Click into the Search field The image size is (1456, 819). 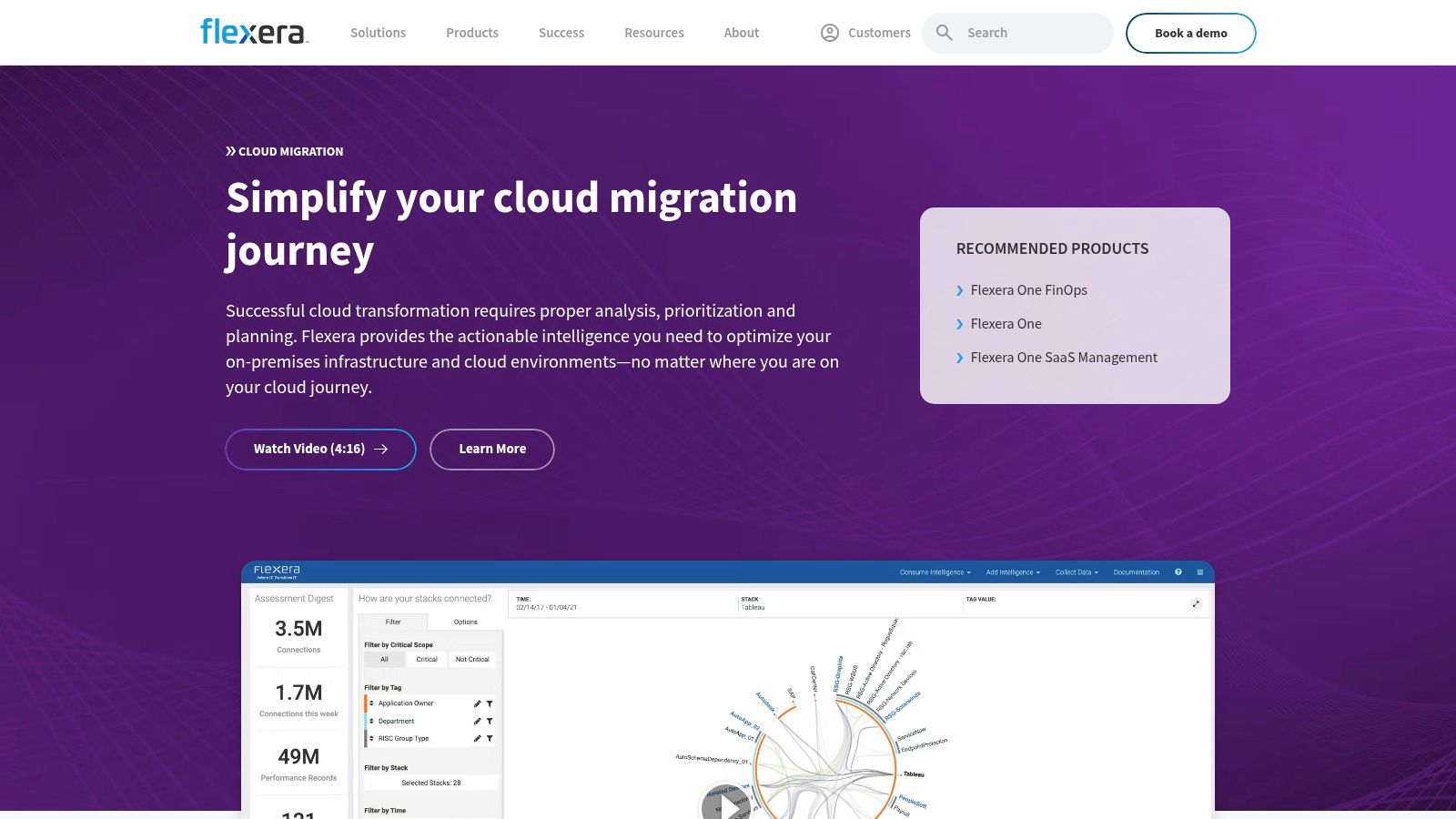1017,33
